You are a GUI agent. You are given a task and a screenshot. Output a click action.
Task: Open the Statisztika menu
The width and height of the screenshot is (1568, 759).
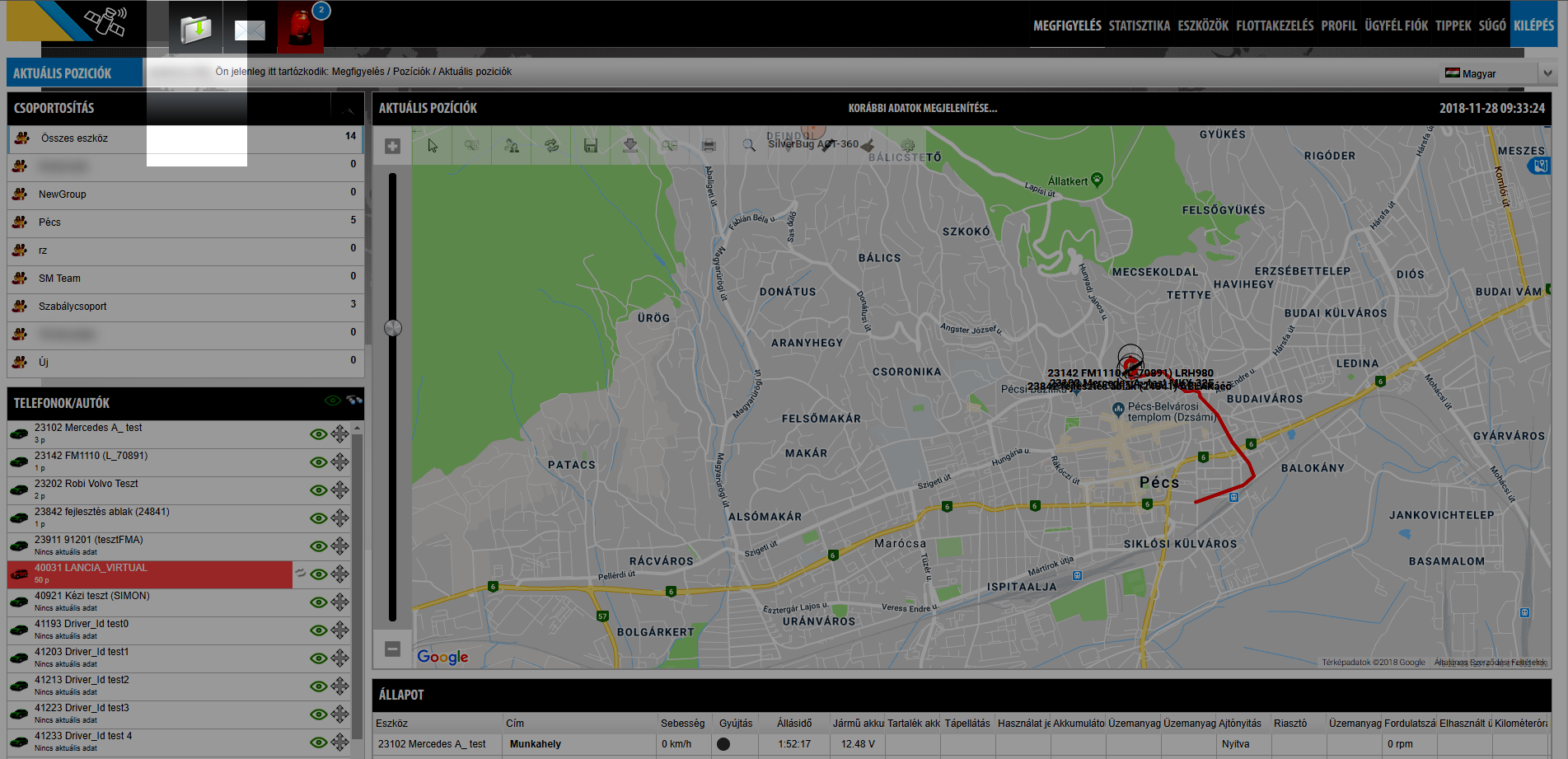(x=1139, y=26)
